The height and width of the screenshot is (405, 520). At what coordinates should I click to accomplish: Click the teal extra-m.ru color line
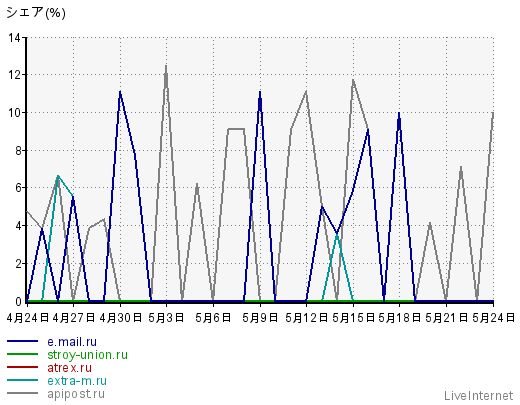[23, 380]
